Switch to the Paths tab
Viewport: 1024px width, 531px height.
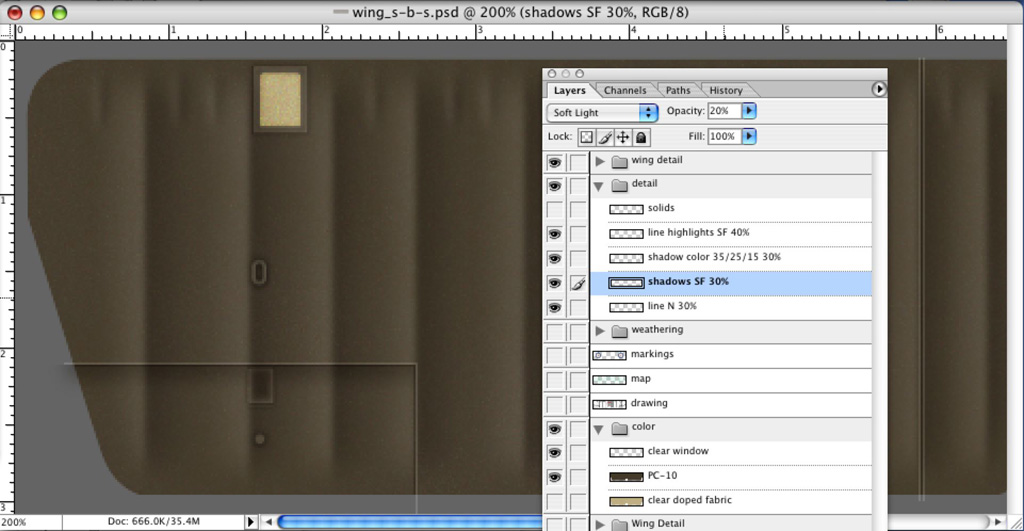(x=678, y=90)
